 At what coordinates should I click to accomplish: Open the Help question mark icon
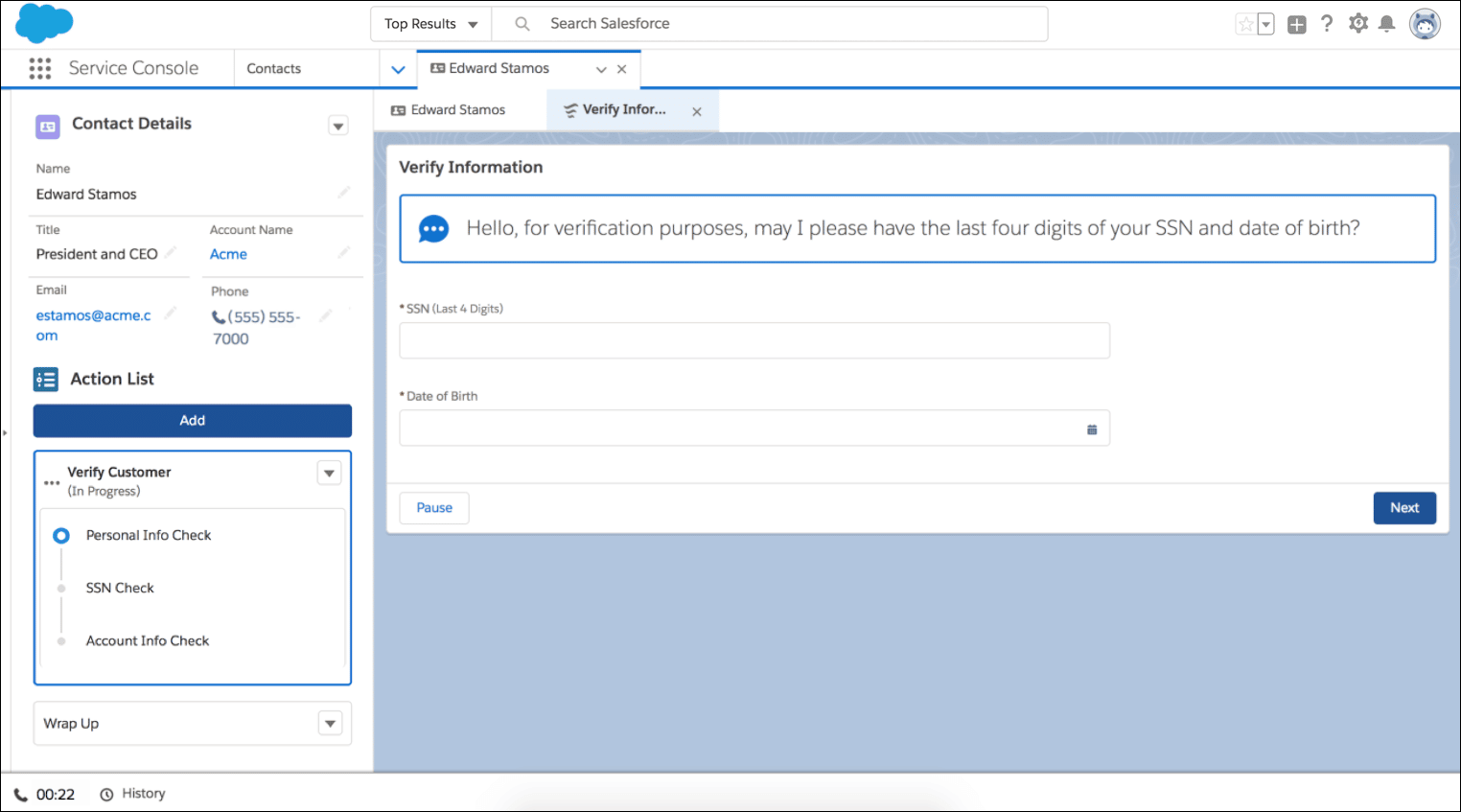point(1327,24)
